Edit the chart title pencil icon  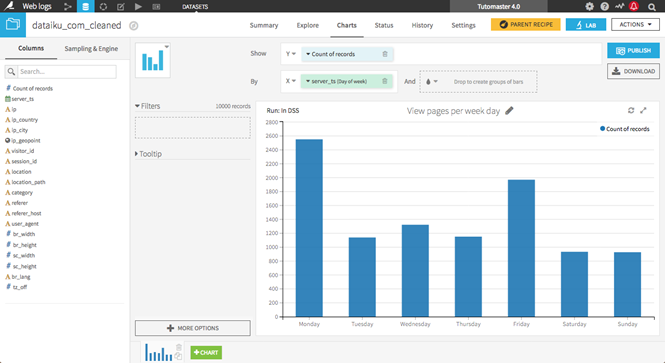tap(509, 111)
